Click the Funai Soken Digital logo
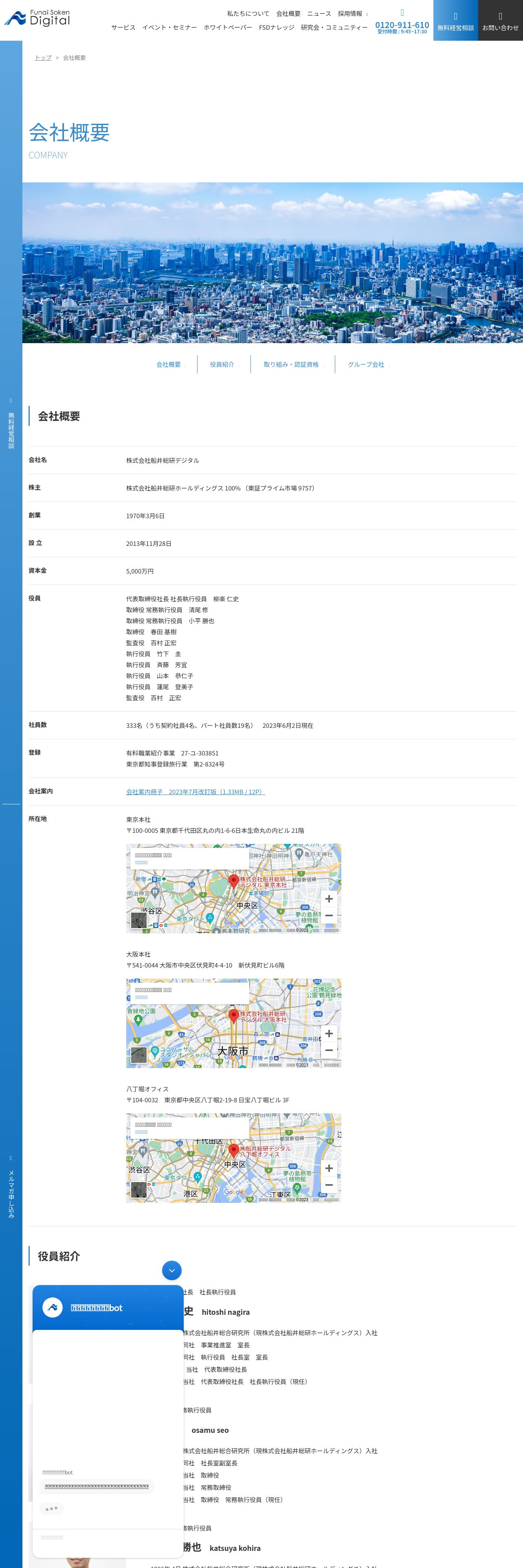 (x=37, y=18)
